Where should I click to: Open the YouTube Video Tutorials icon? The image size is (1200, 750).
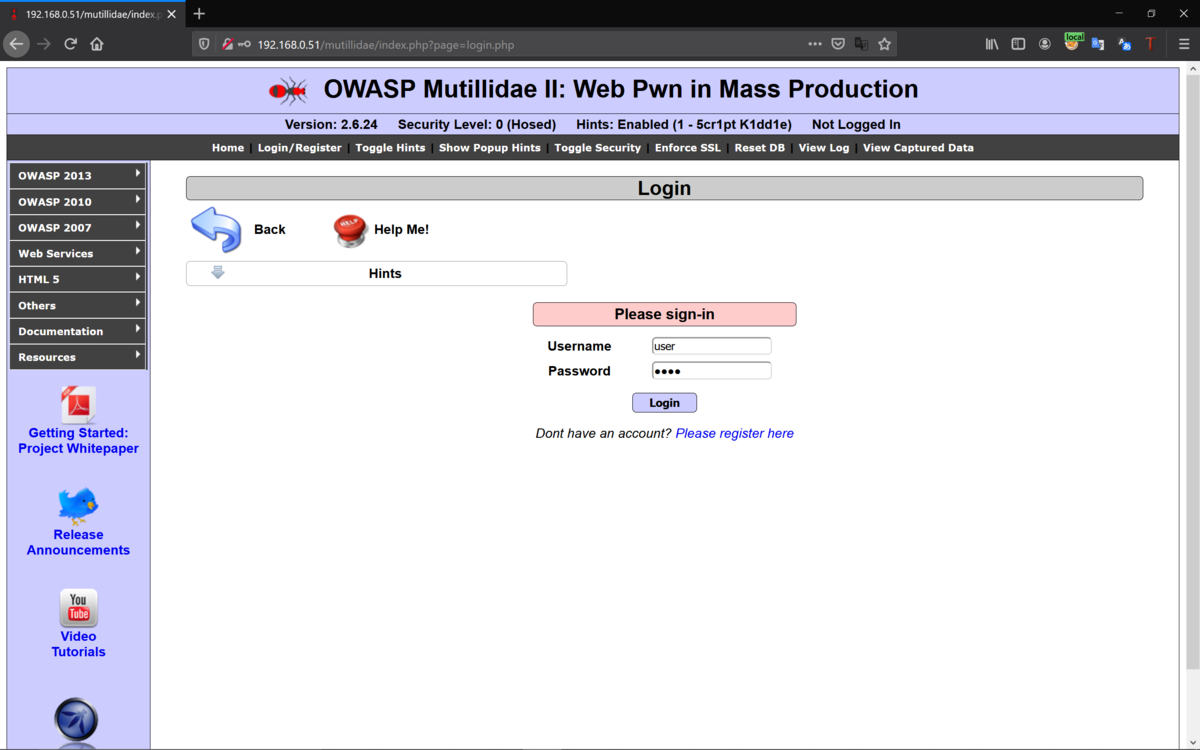click(78, 608)
